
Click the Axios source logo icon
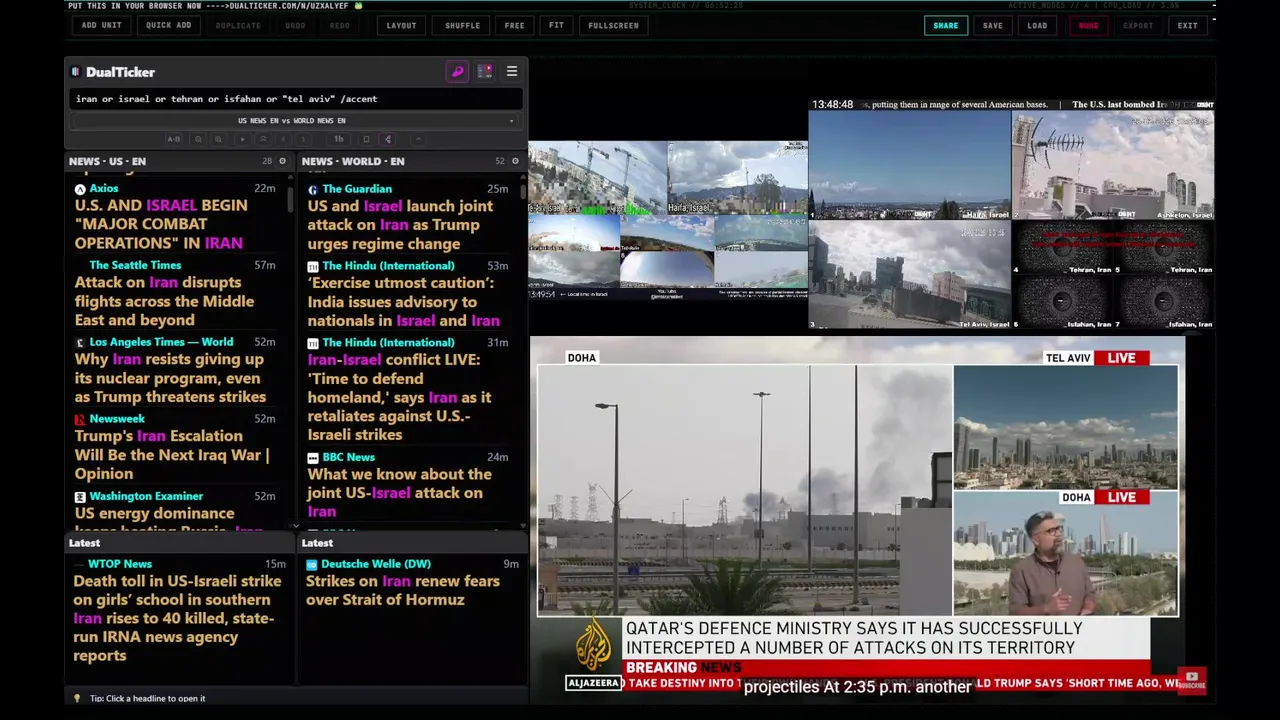80,188
